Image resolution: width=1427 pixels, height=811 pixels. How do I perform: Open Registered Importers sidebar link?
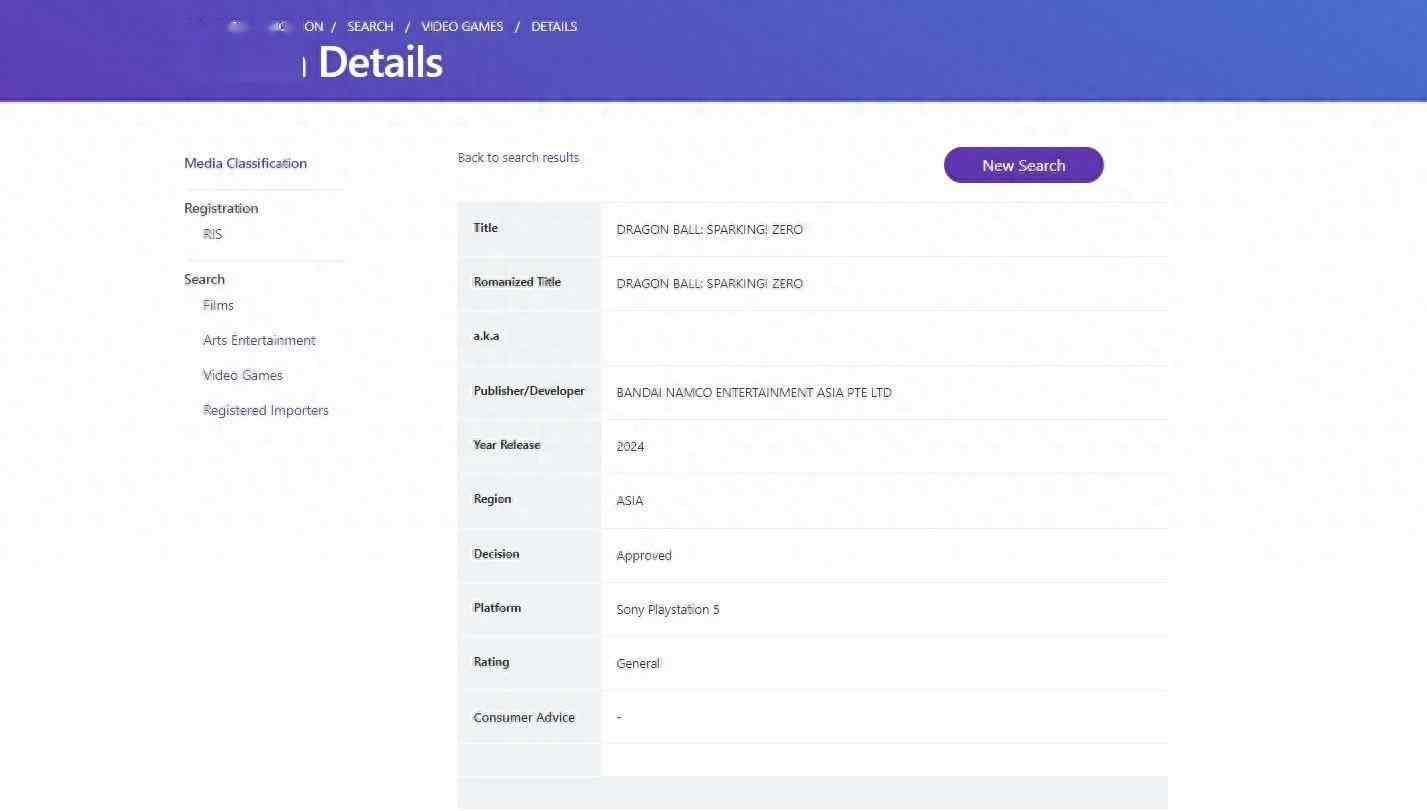click(265, 410)
